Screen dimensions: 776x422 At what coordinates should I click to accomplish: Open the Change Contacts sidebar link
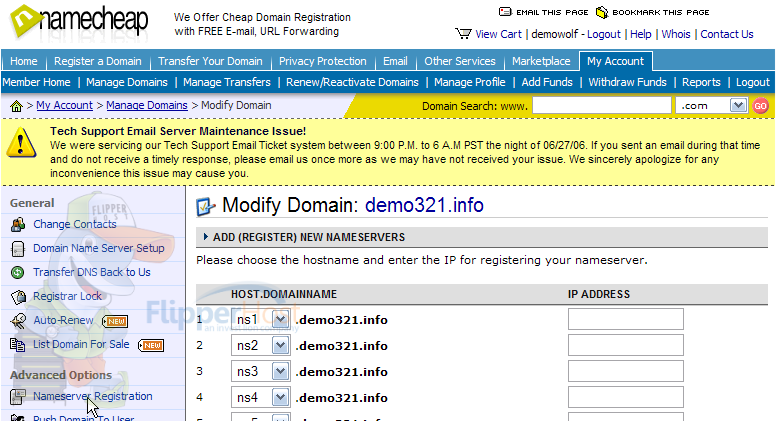point(75,224)
